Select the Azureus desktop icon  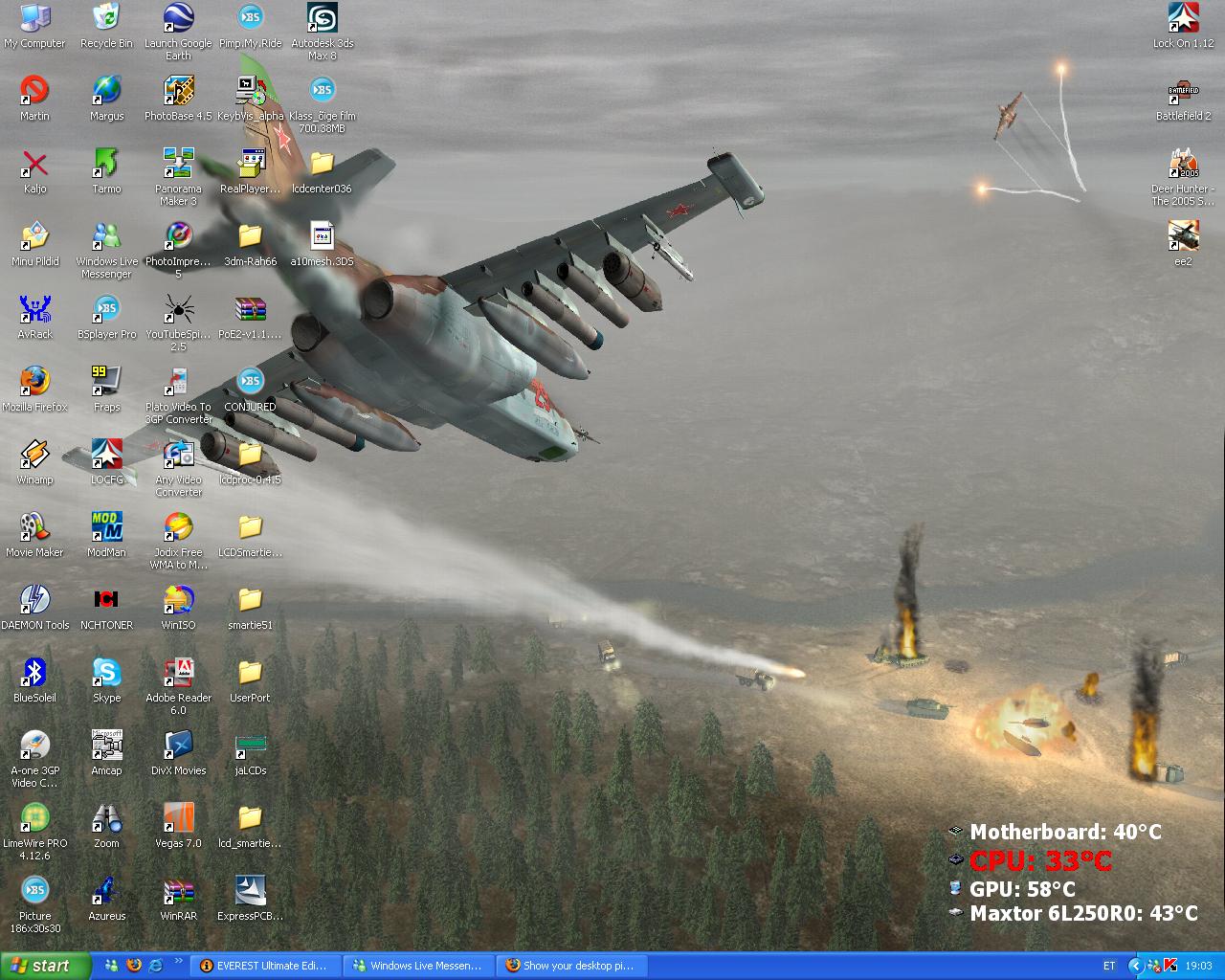click(x=106, y=899)
